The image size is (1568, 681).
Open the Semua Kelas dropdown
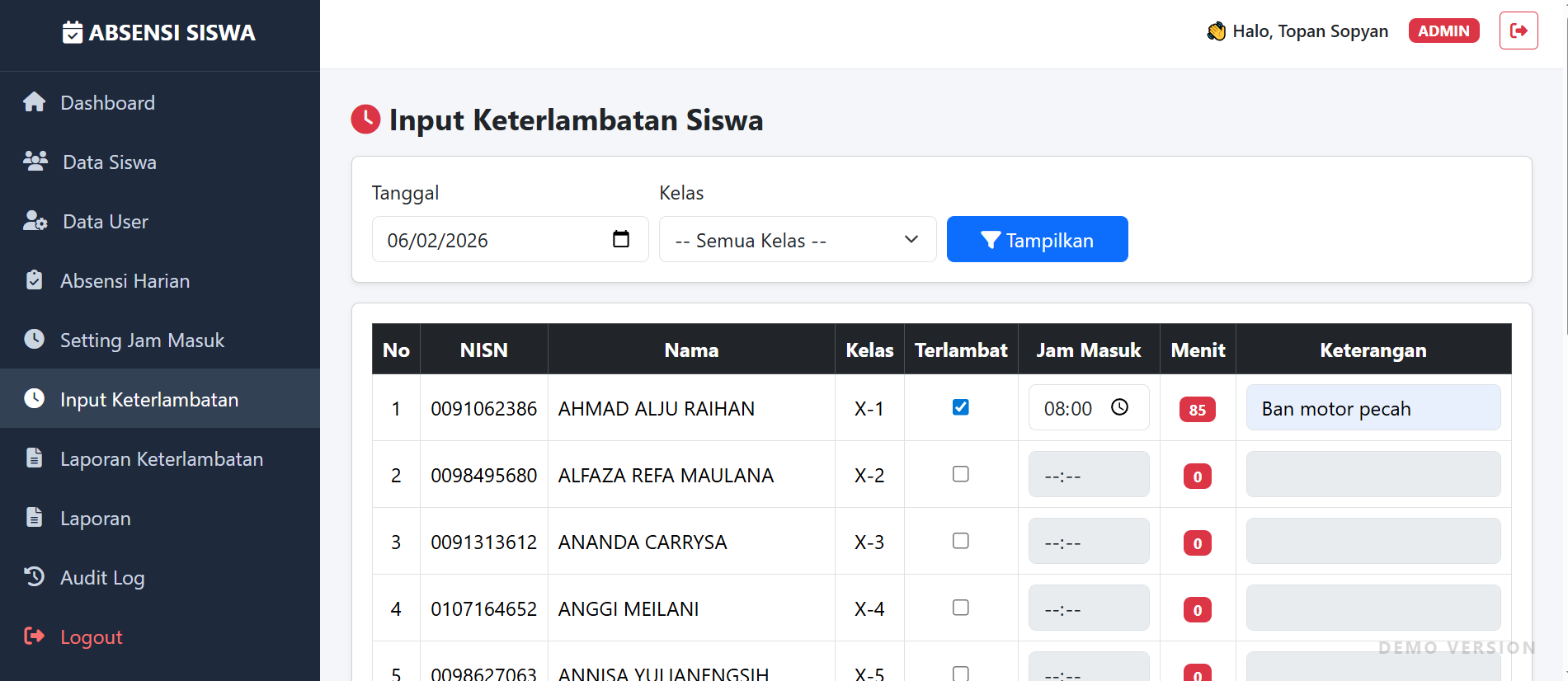pos(797,240)
